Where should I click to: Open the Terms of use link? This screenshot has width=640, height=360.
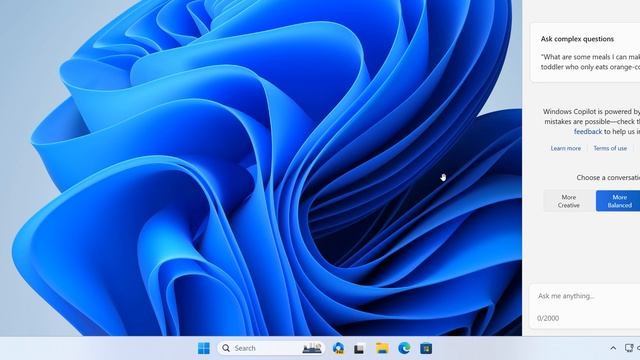click(610, 148)
